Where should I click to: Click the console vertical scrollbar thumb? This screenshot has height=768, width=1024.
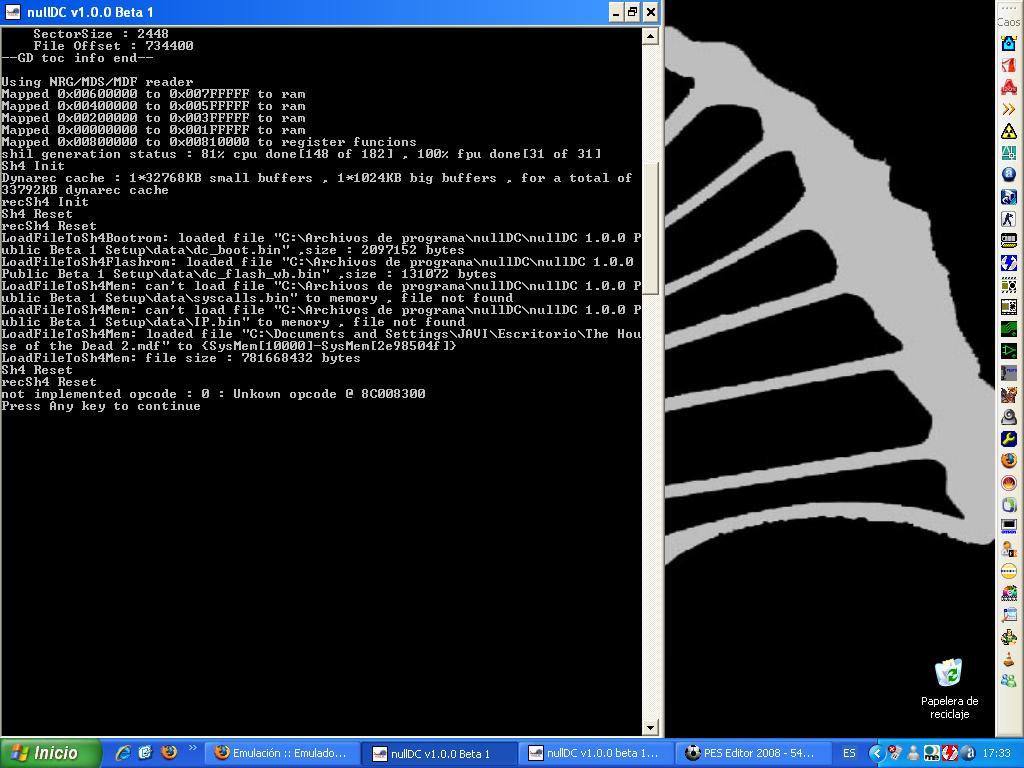point(650,227)
